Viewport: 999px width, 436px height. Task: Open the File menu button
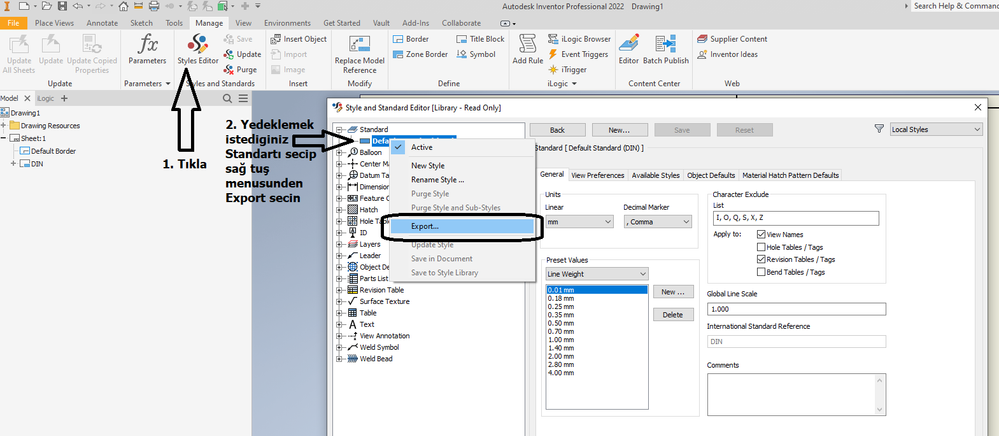pos(13,23)
